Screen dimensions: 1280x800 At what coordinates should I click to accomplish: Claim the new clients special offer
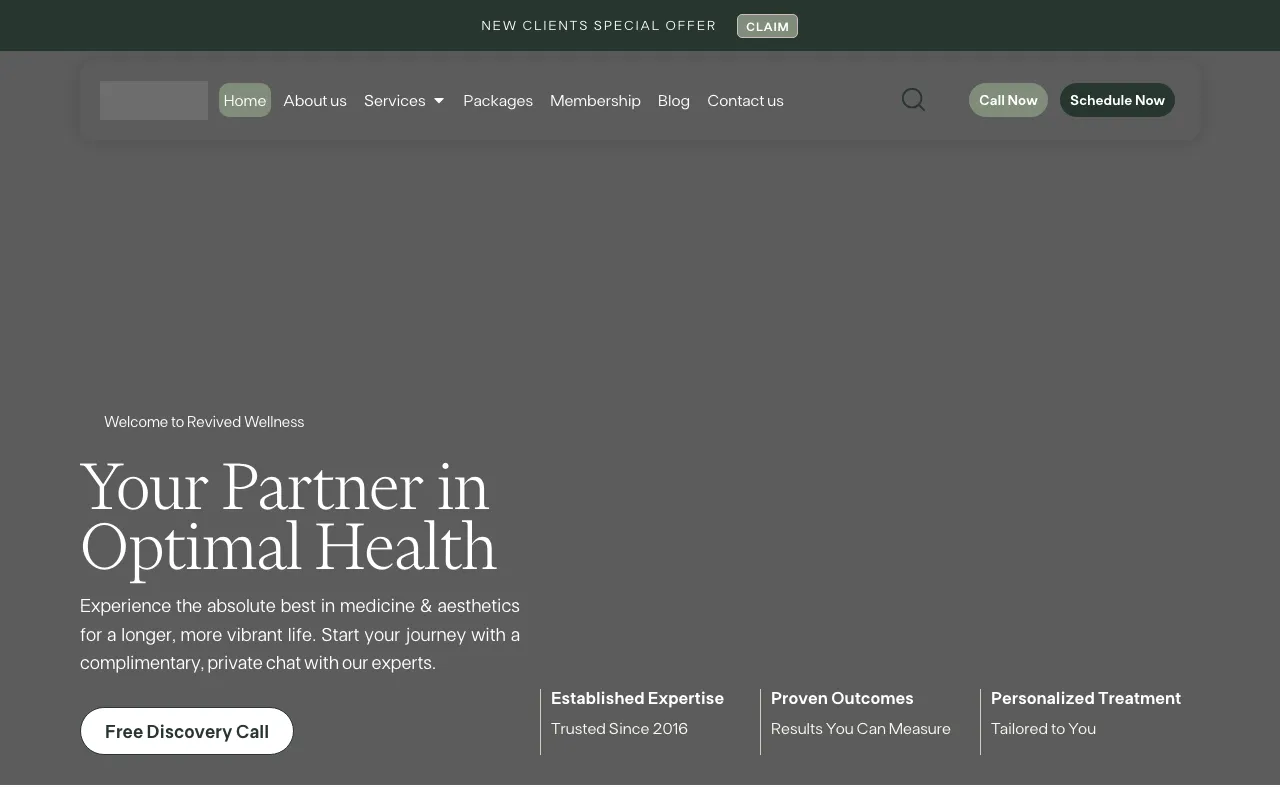point(767,26)
